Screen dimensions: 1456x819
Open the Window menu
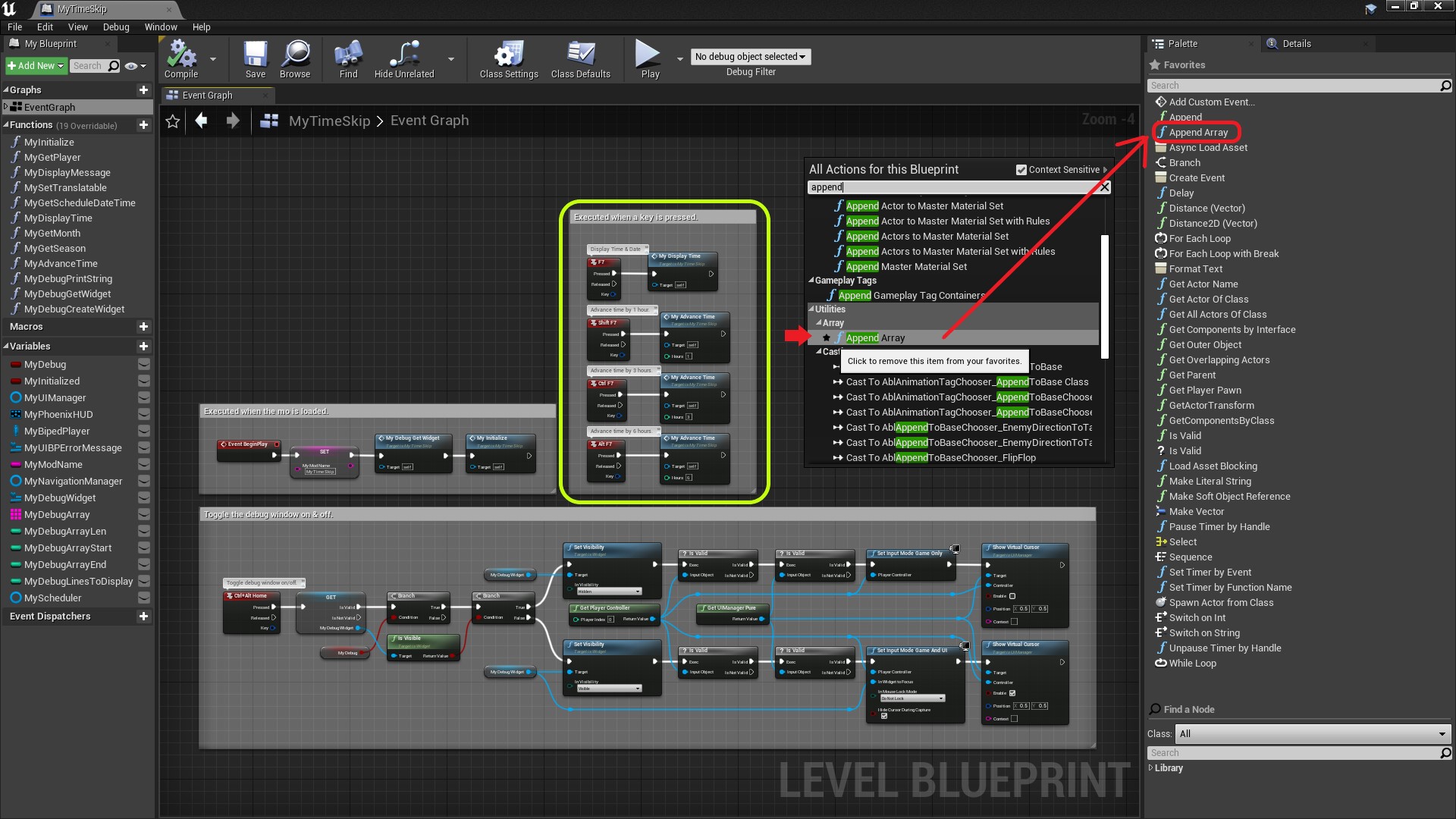(x=161, y=27)
